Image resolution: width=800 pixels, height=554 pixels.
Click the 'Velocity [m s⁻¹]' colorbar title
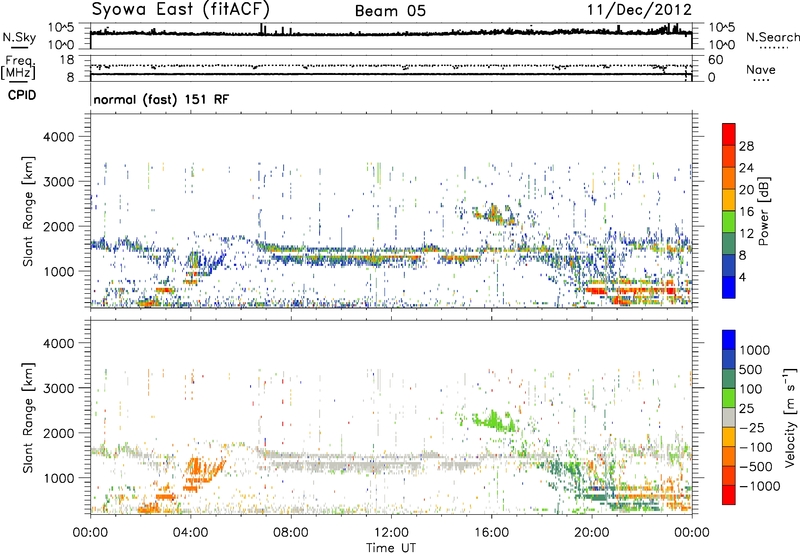(x=790, y=417)
